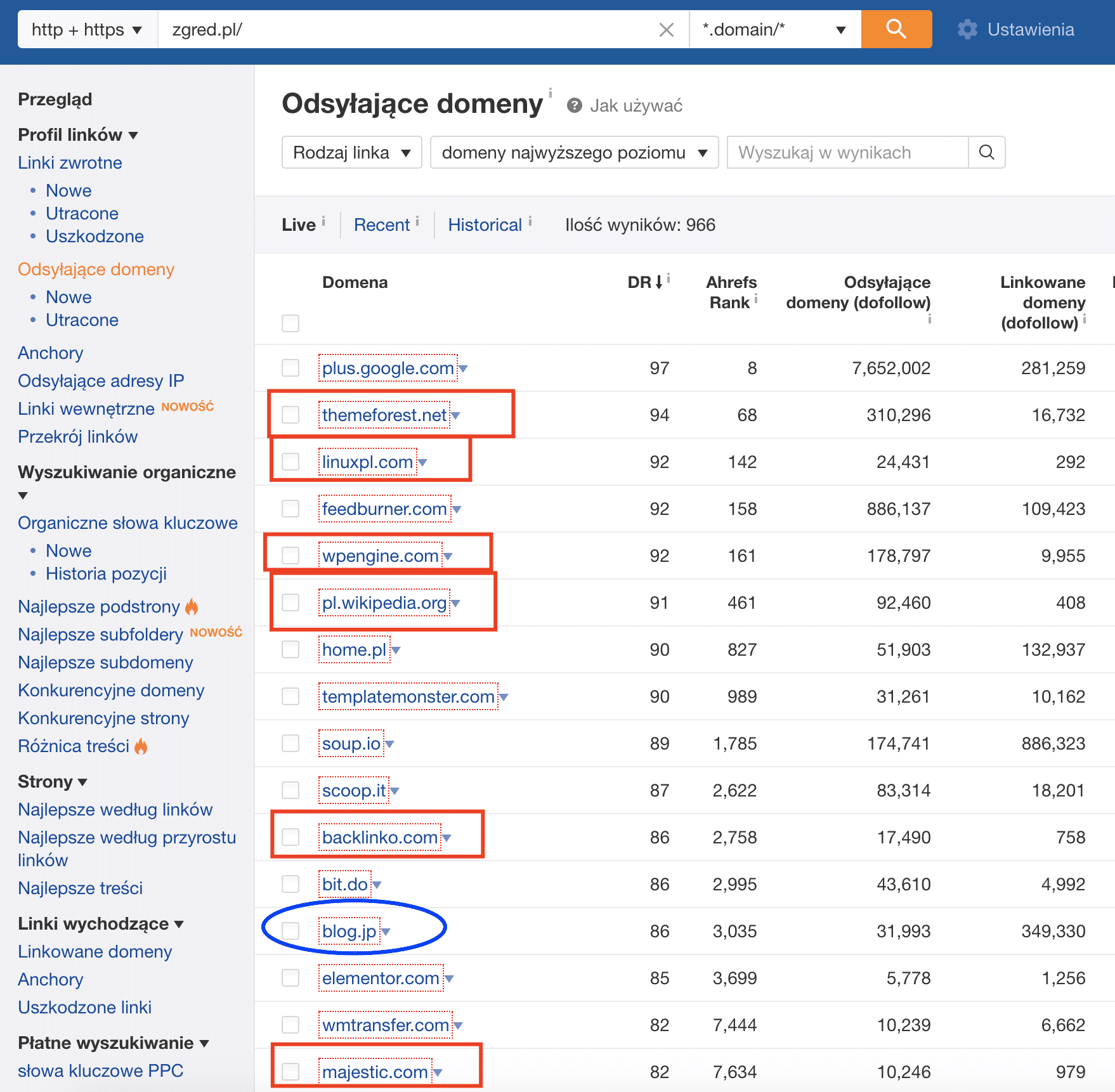Screen dimensions: 1115x1092
Task: Tick the checkbox for plus.google.com row
Action: [x=290, y=368]
